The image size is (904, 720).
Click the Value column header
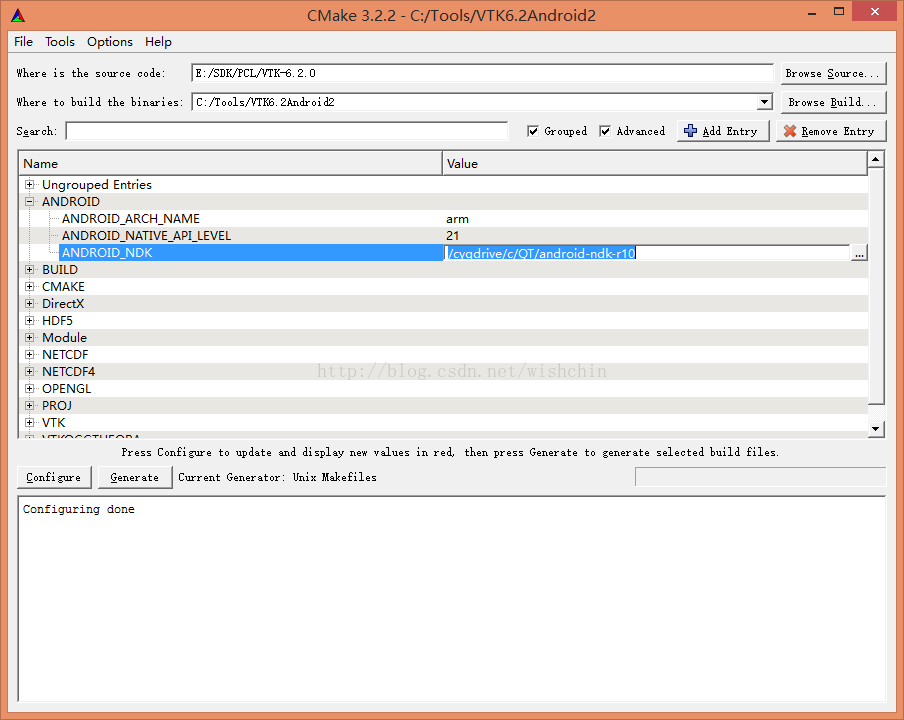coord(655,164)
